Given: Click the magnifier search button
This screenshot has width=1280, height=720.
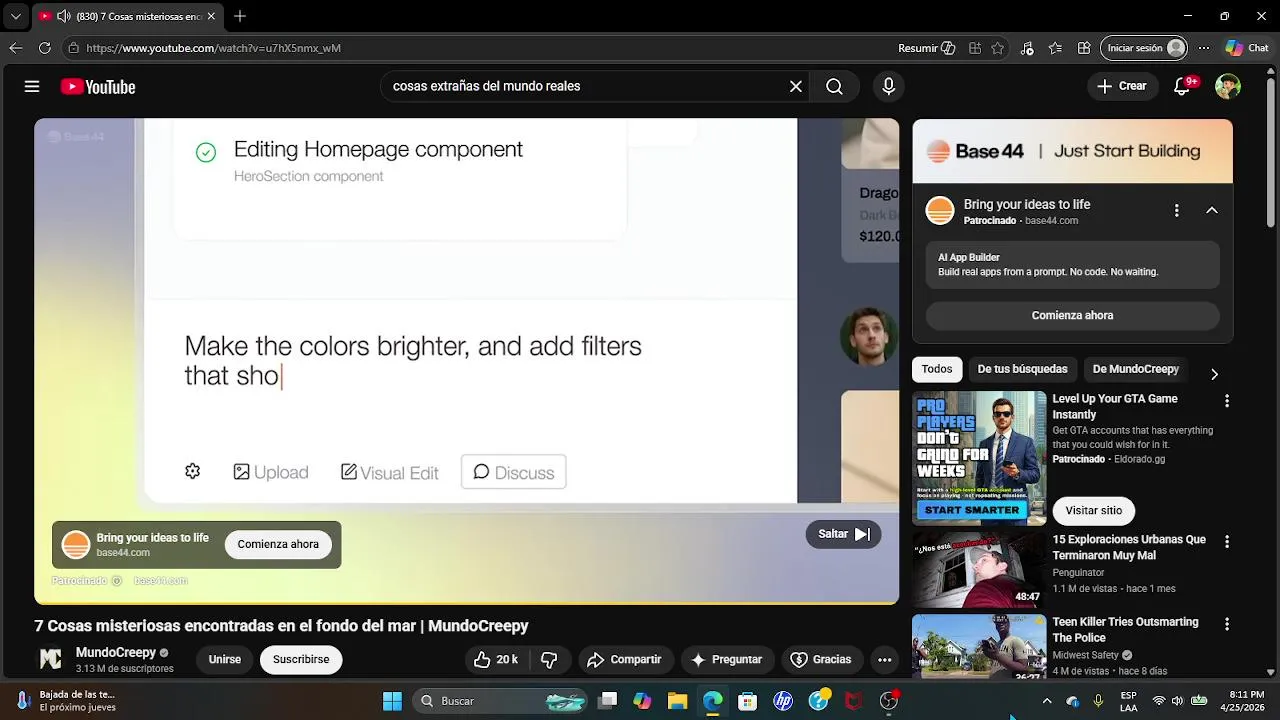Looking at the screenshot, I should coord(834,87).
